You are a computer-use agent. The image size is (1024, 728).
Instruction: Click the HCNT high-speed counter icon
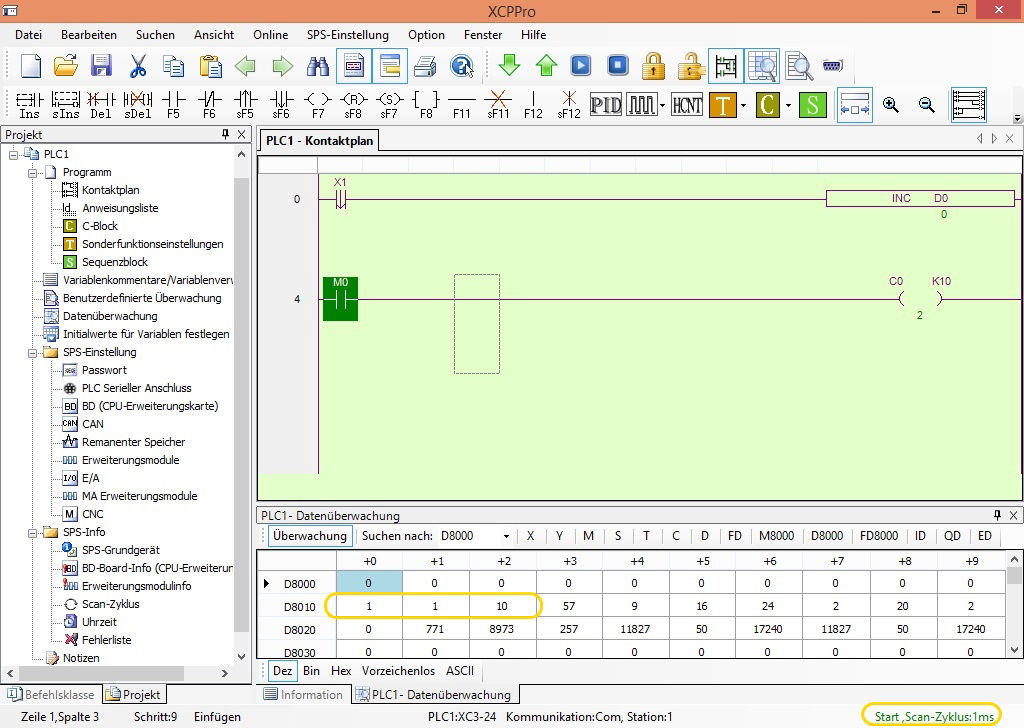(x=687, y=104)
